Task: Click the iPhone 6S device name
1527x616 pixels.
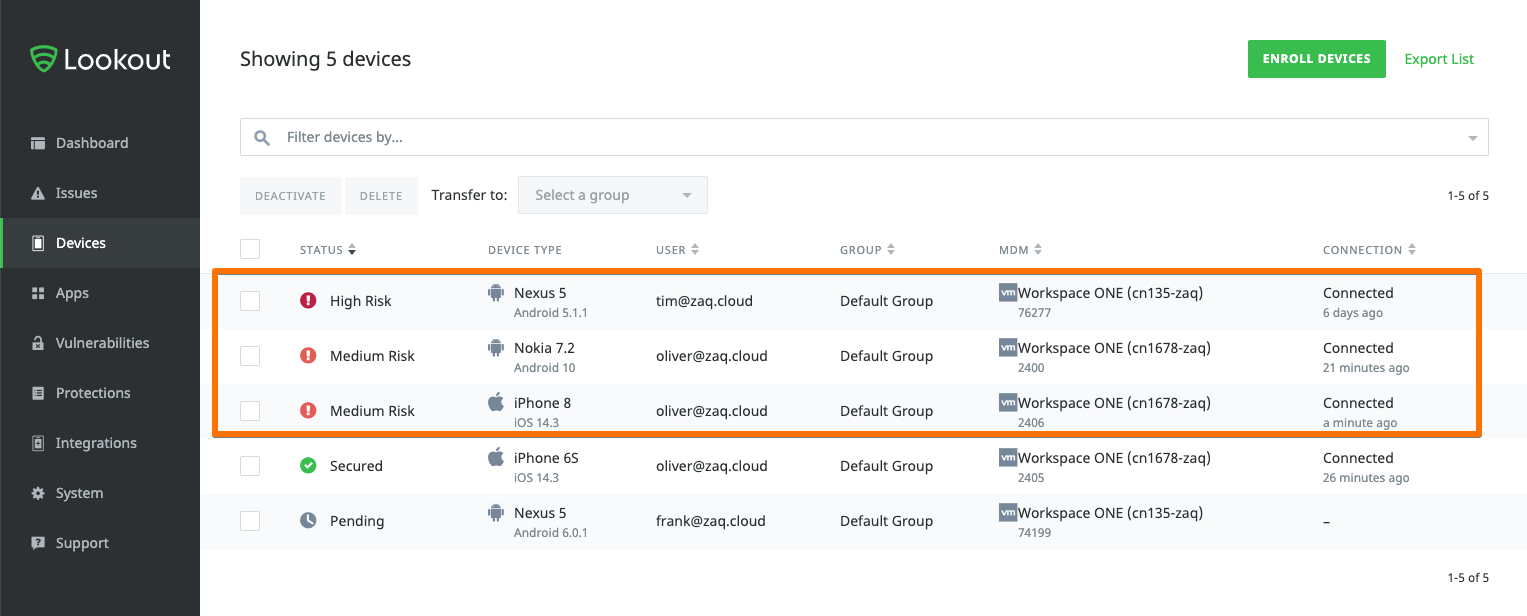Action: pos(546,458)
